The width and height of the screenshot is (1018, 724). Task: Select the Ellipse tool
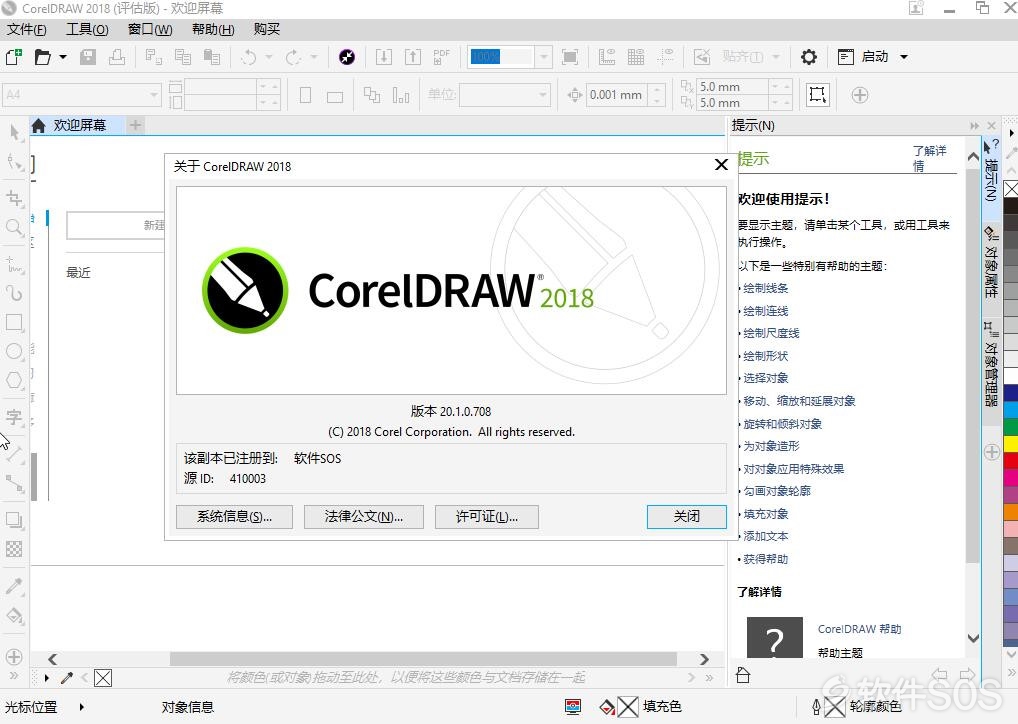point(14,351)
